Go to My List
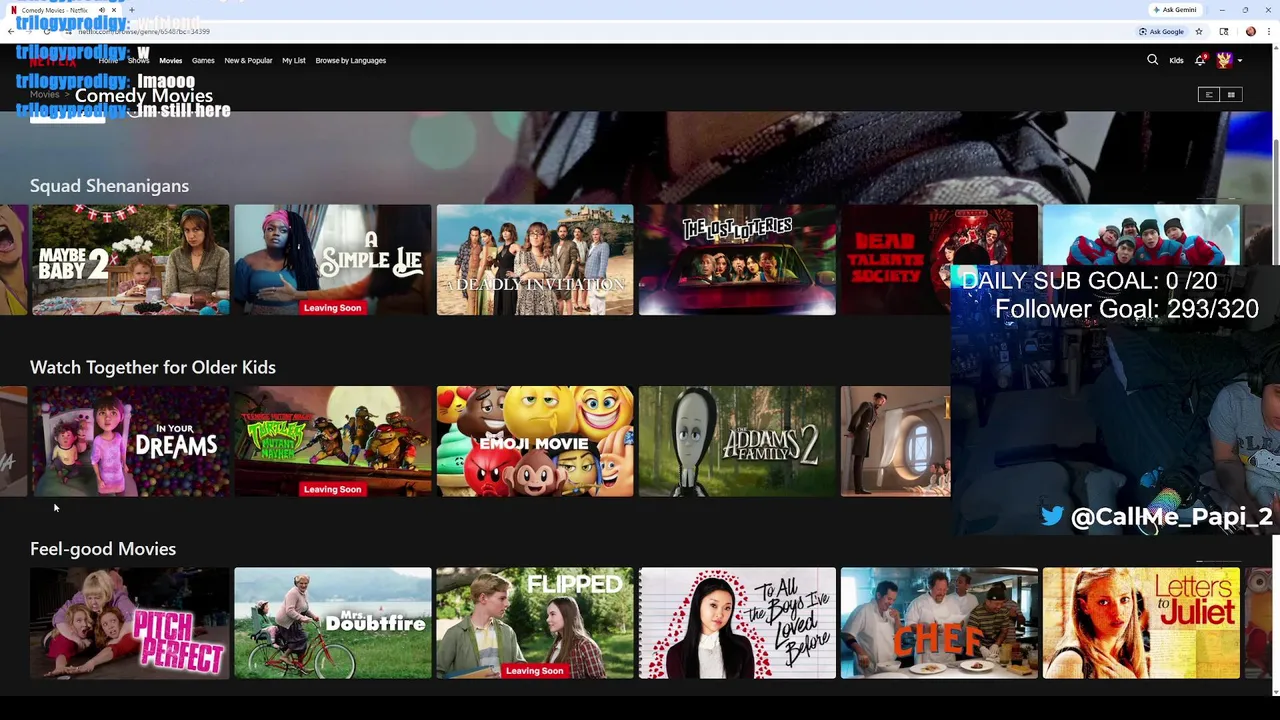This screenshot has height=720, width=1280. 293,61
